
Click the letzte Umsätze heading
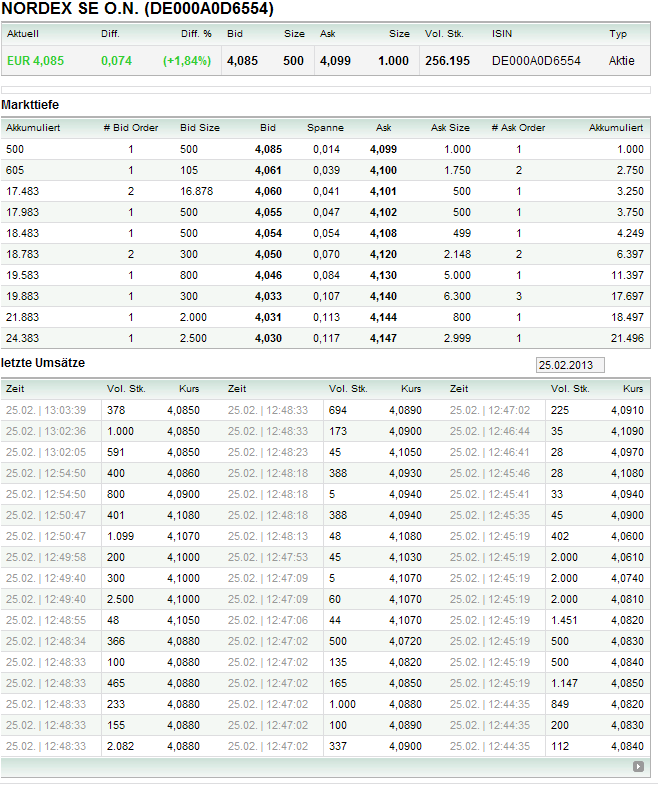[43, 363]
